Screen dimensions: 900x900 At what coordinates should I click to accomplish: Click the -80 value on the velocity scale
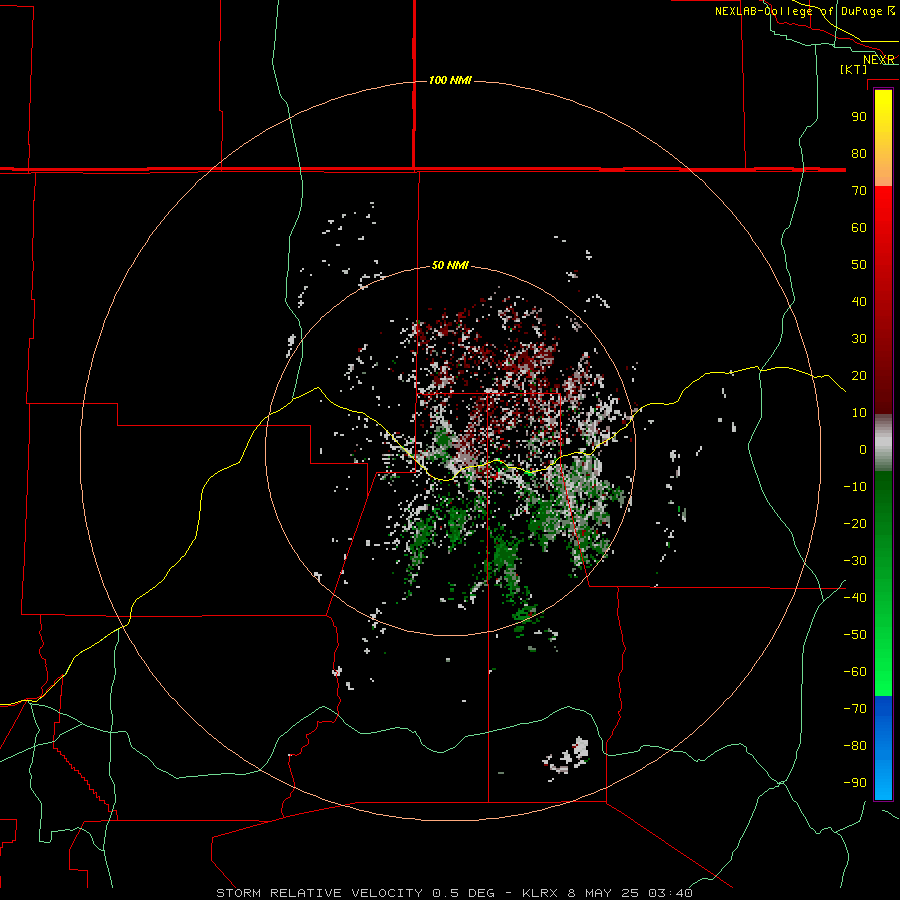[855, 746]
